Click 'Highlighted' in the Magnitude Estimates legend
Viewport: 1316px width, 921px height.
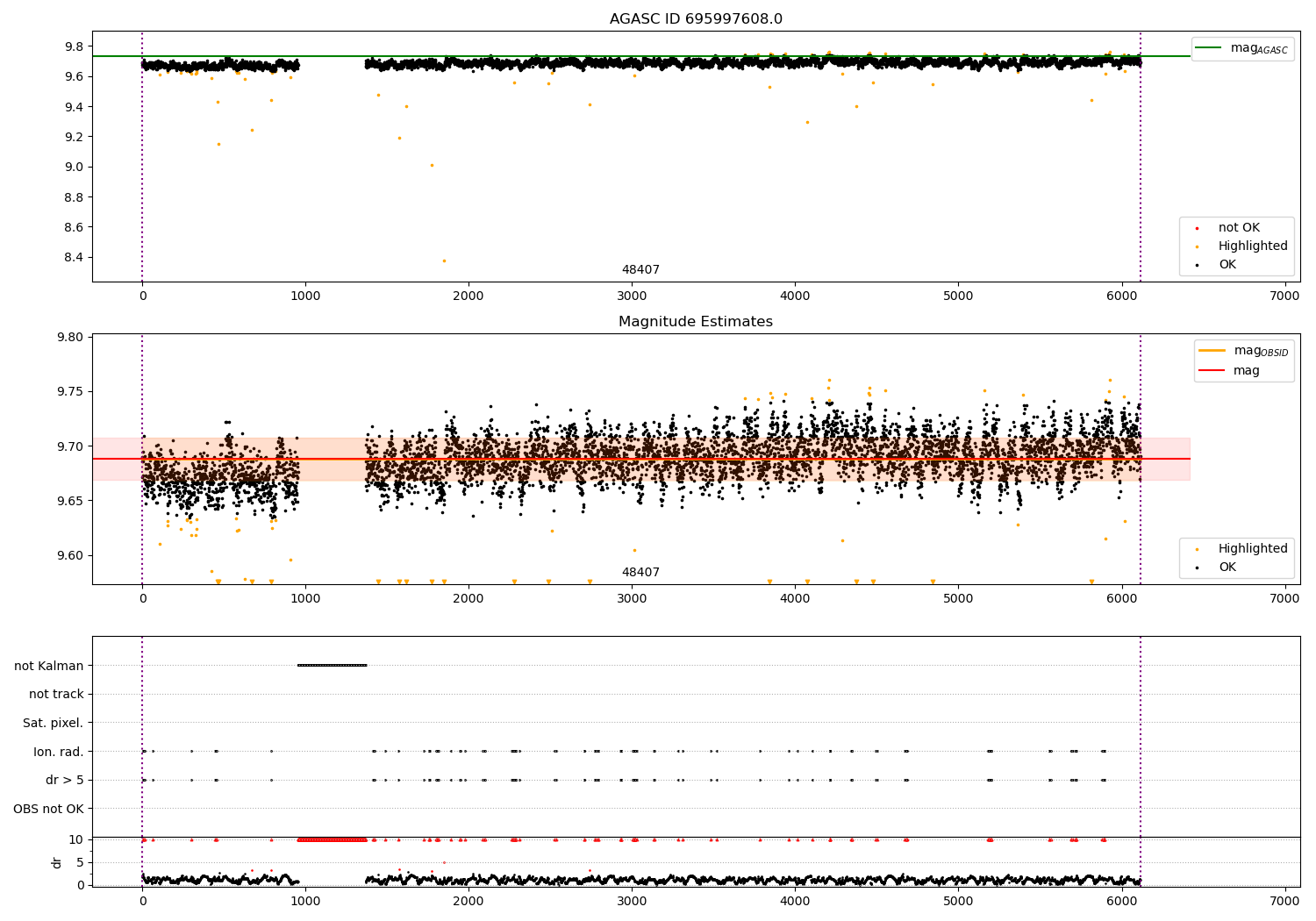click(x=1253, y=549)
